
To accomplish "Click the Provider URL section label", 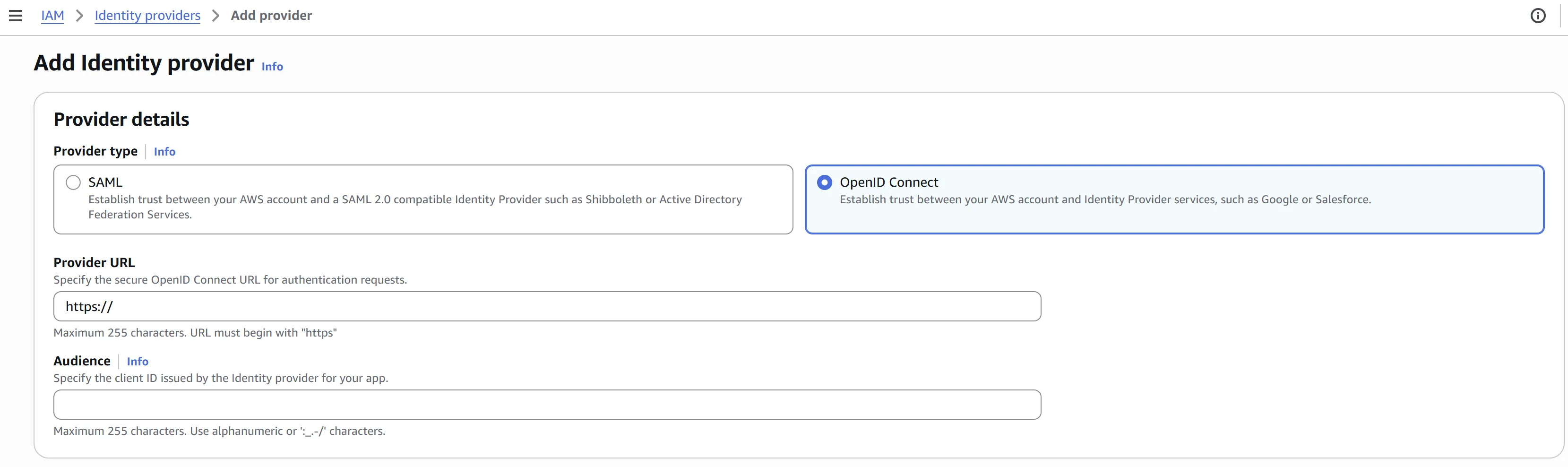I will (x=94, y=262).
